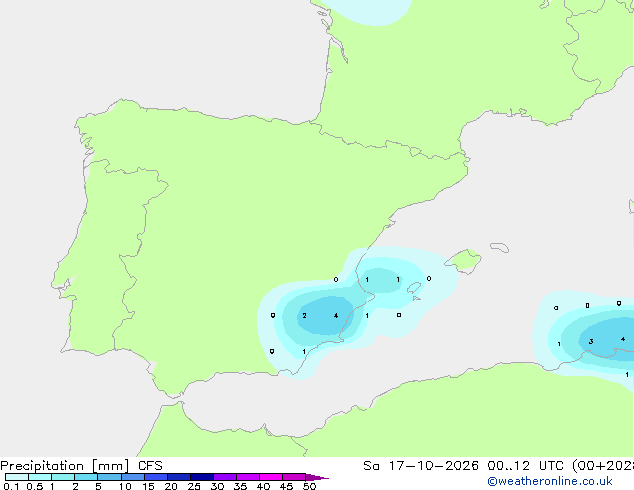Click the 'CFS' model label

150,466
